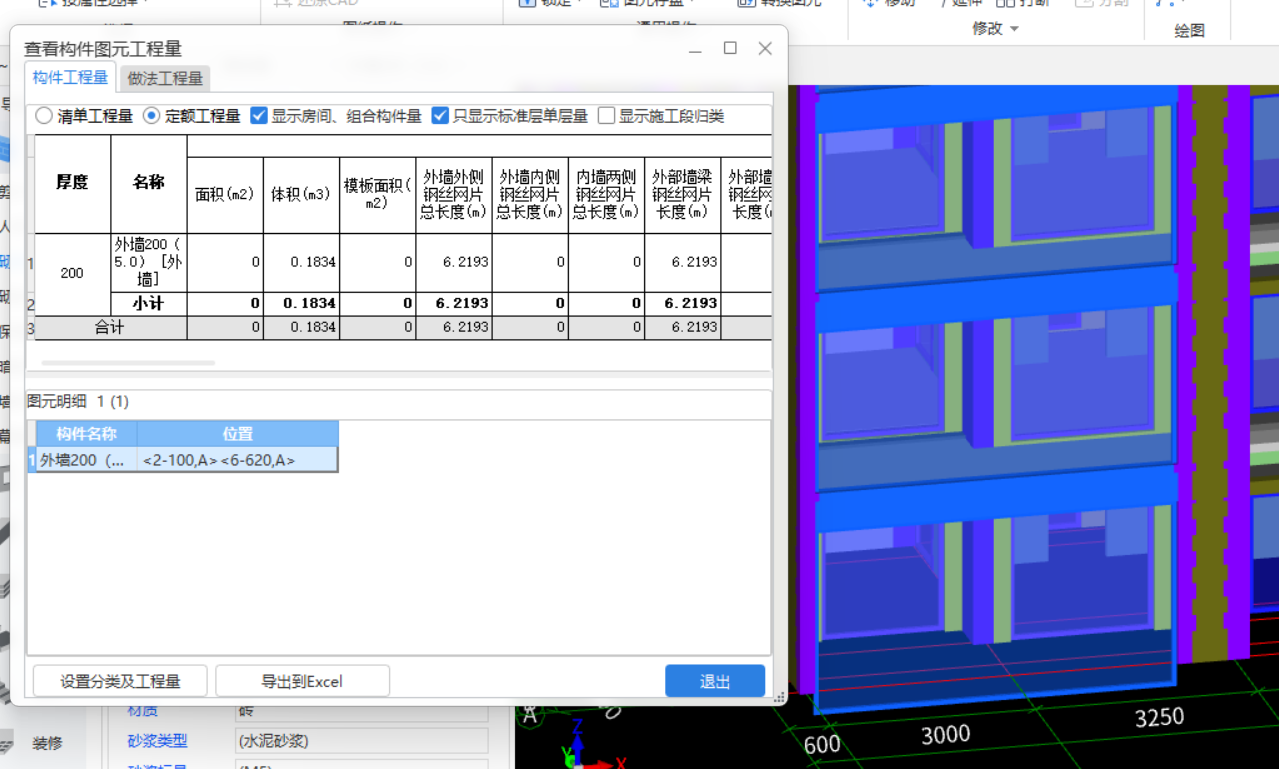Click the 面积(m2) column header
The height and width of the screenshot is (769, 1279).
click(x=225, y=194)
